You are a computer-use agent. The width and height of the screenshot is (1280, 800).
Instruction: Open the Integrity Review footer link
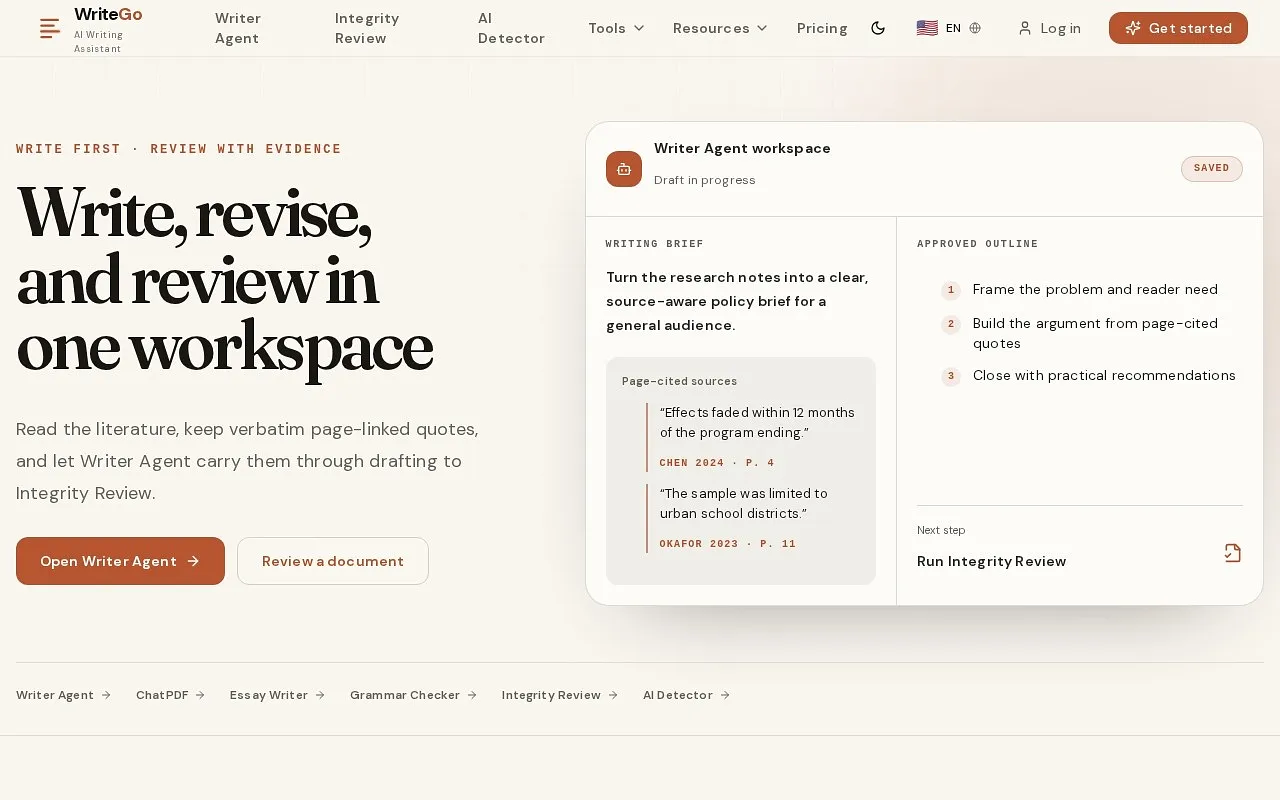[560, 695]
